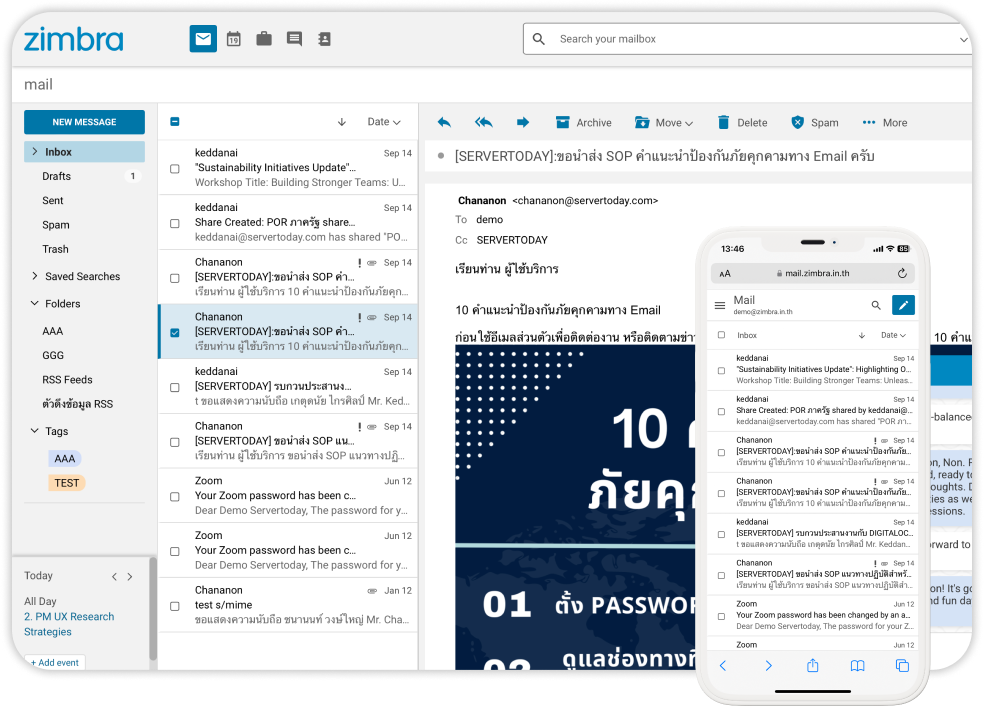
Task: Mark the message as Spam
Action: click(815, 122)
